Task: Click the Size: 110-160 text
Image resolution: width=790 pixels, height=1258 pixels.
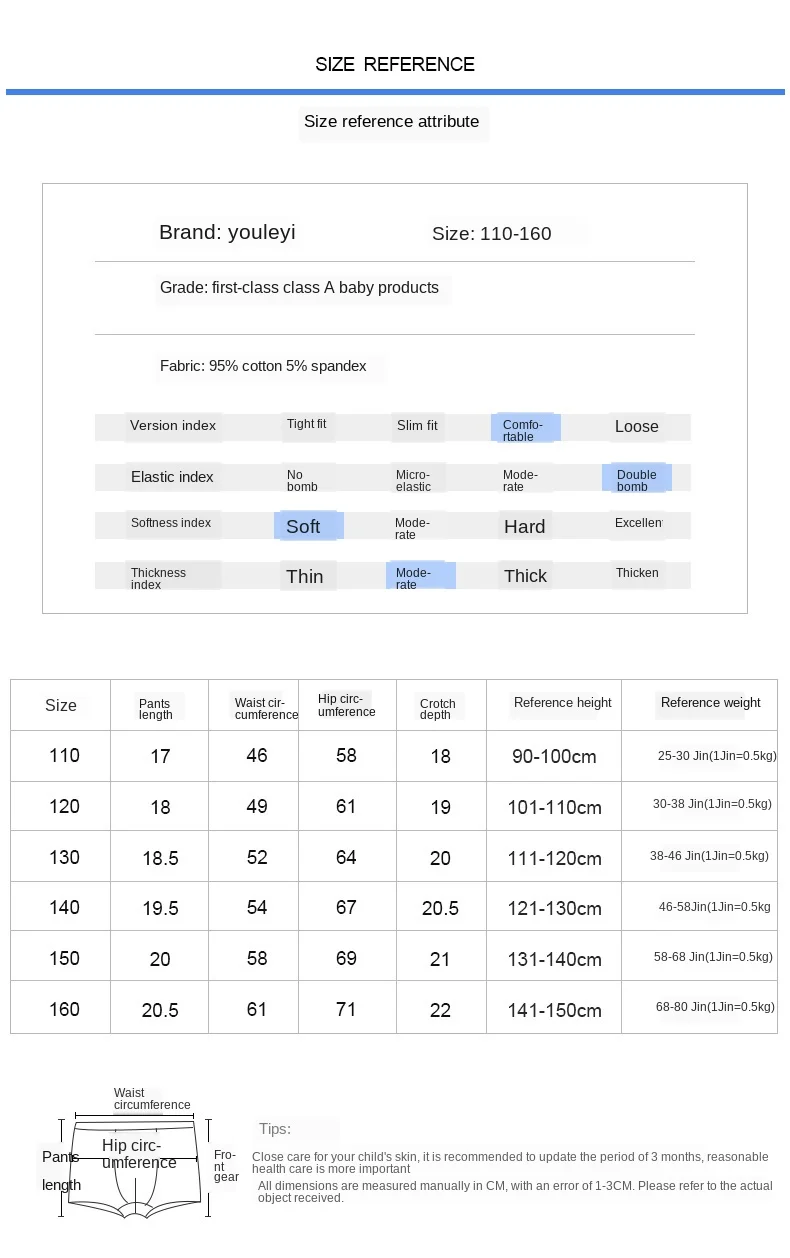Action: 491,234
